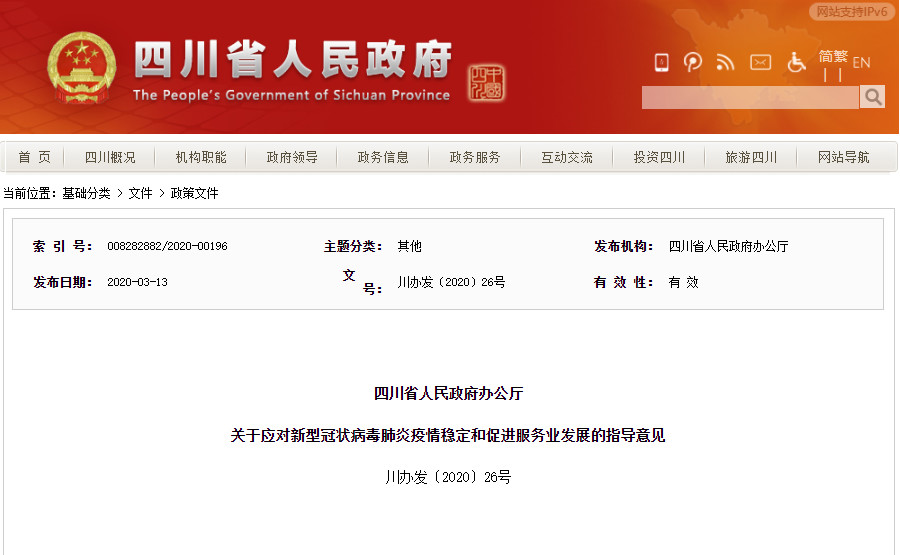
Task: Click the Weibo-style P social icon
Action: 693,62
